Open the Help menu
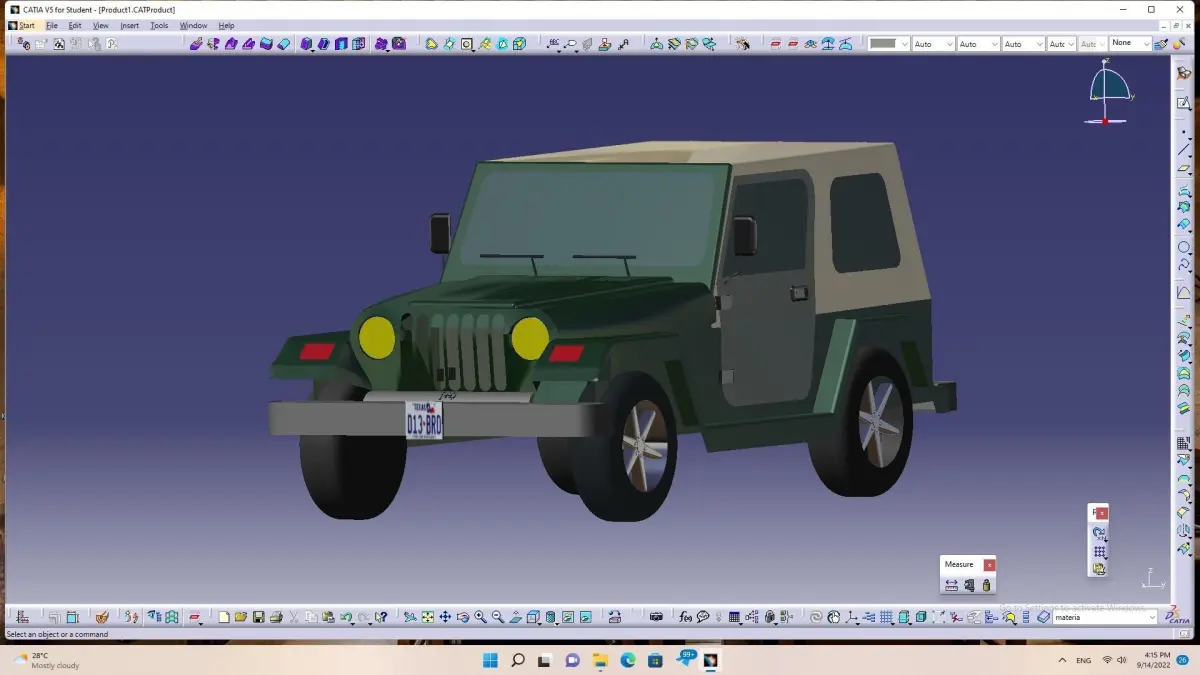The image size is (1200, 675). pos(226,25)
